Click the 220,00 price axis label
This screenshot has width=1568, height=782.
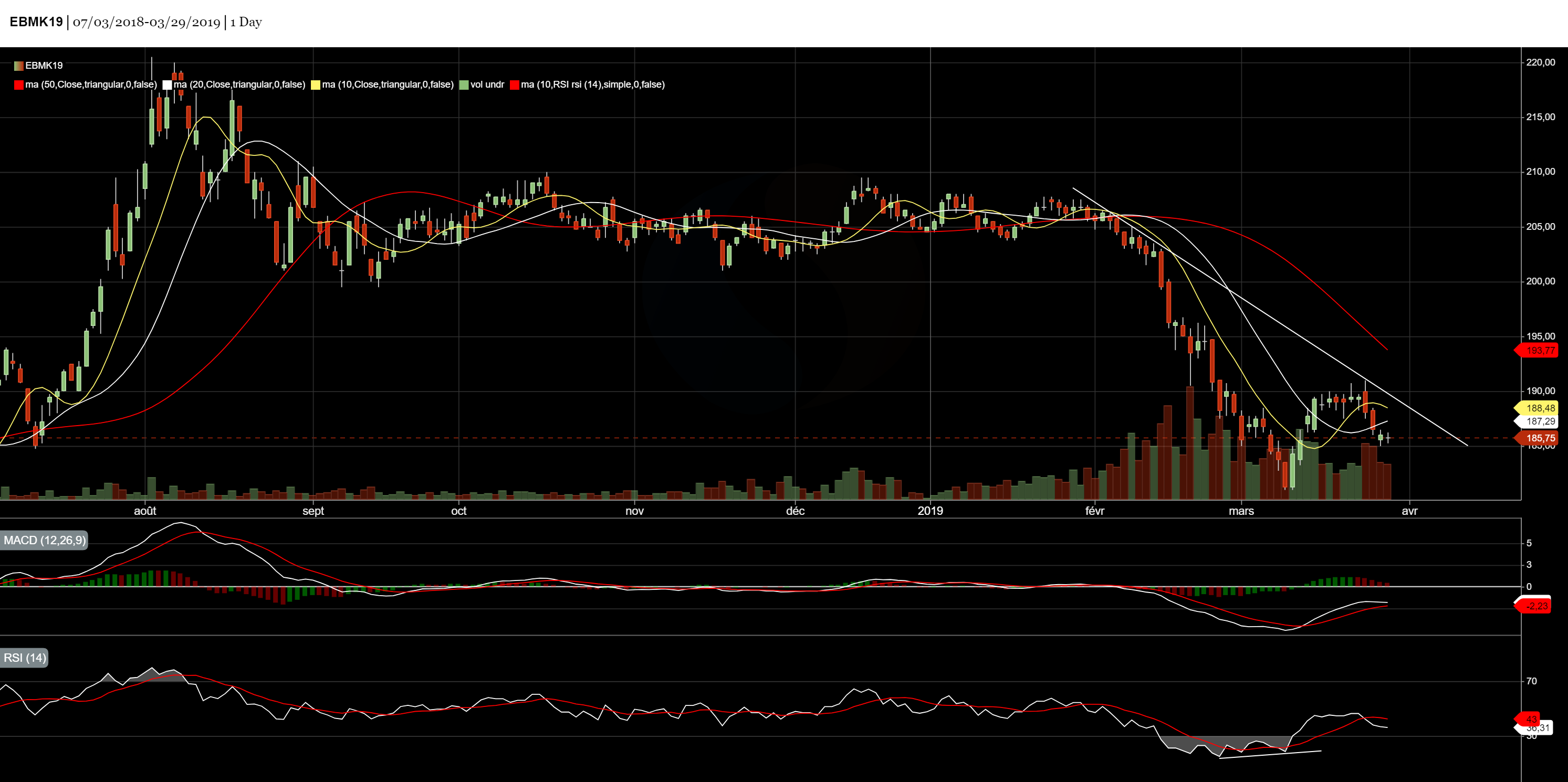click(1541, 62)
